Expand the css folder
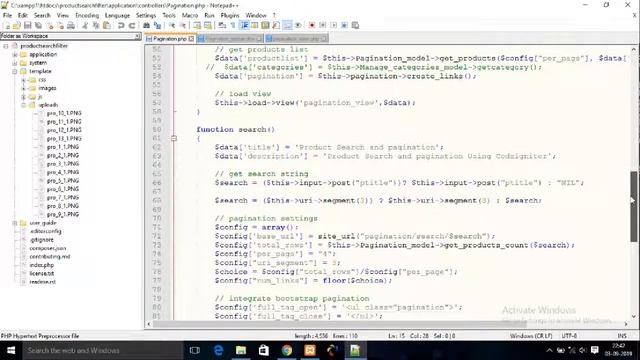The height and width of the screenshot is (360, 640). 23,80
